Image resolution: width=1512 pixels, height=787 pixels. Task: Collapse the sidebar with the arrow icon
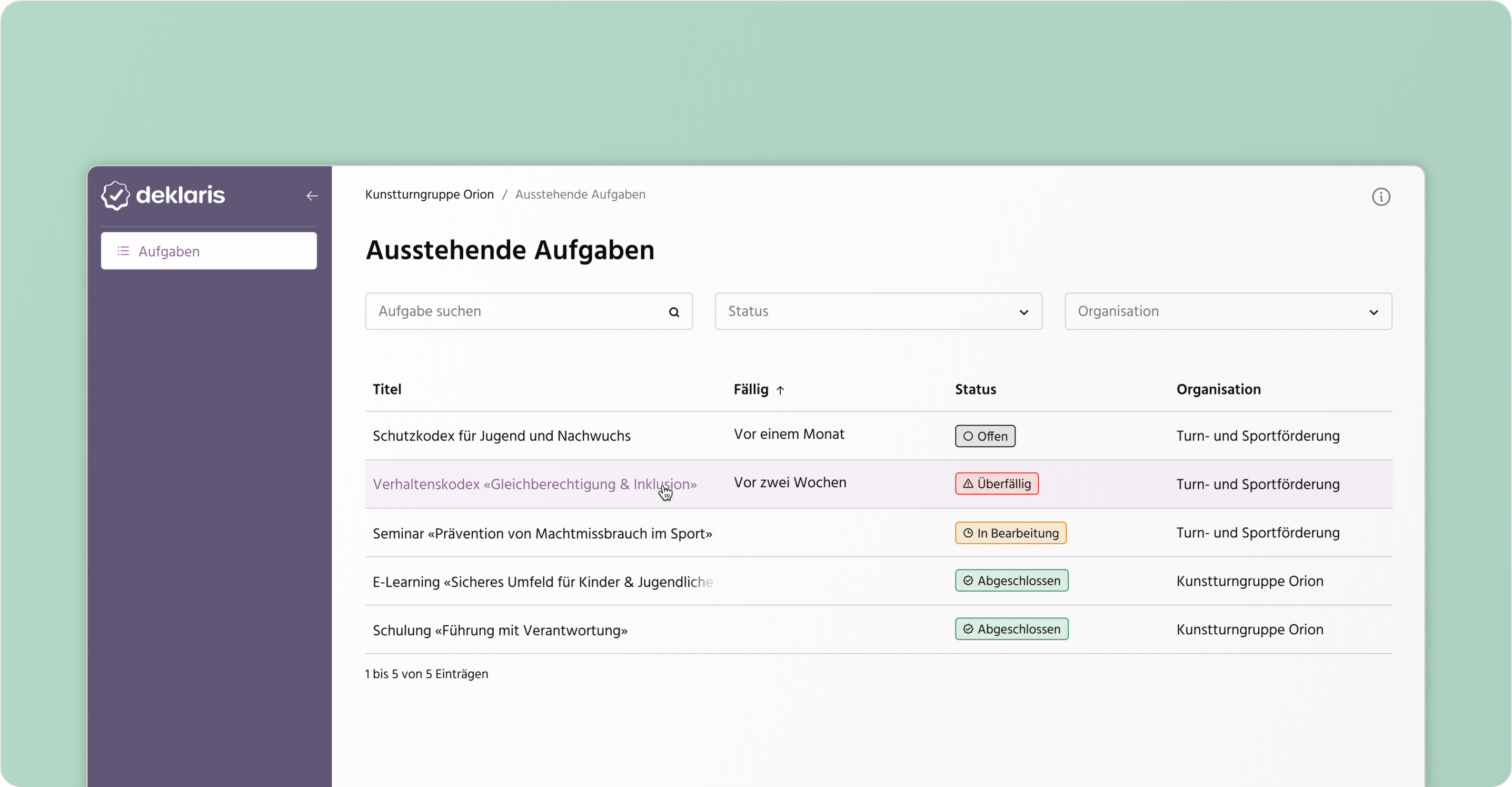tap(311, 195)
